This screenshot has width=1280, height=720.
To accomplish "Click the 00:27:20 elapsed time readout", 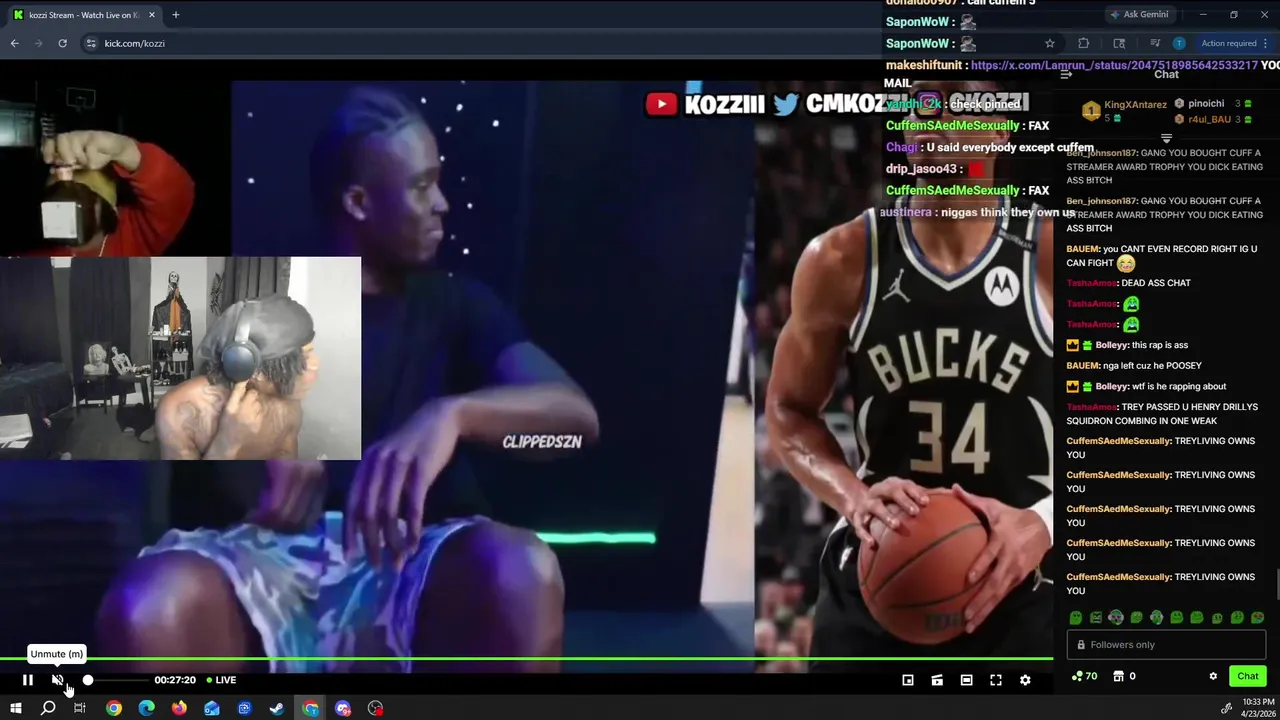I will 175,680.
